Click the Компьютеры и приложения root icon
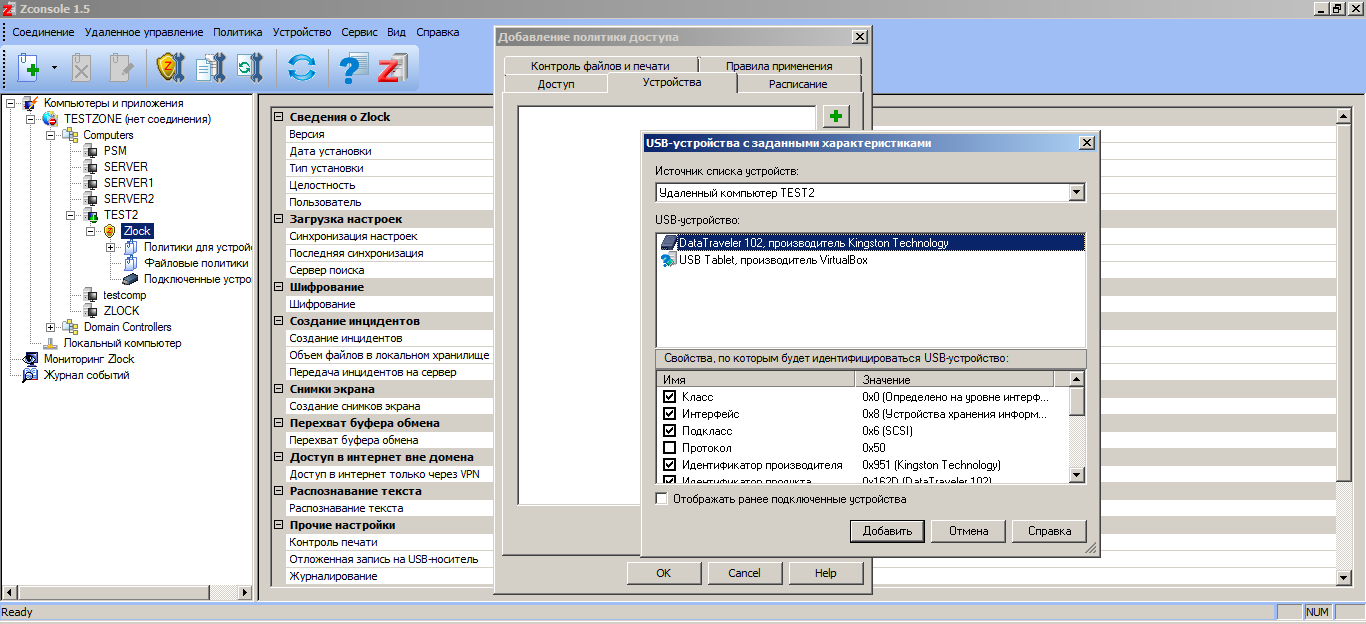 [x=31, y=103]
